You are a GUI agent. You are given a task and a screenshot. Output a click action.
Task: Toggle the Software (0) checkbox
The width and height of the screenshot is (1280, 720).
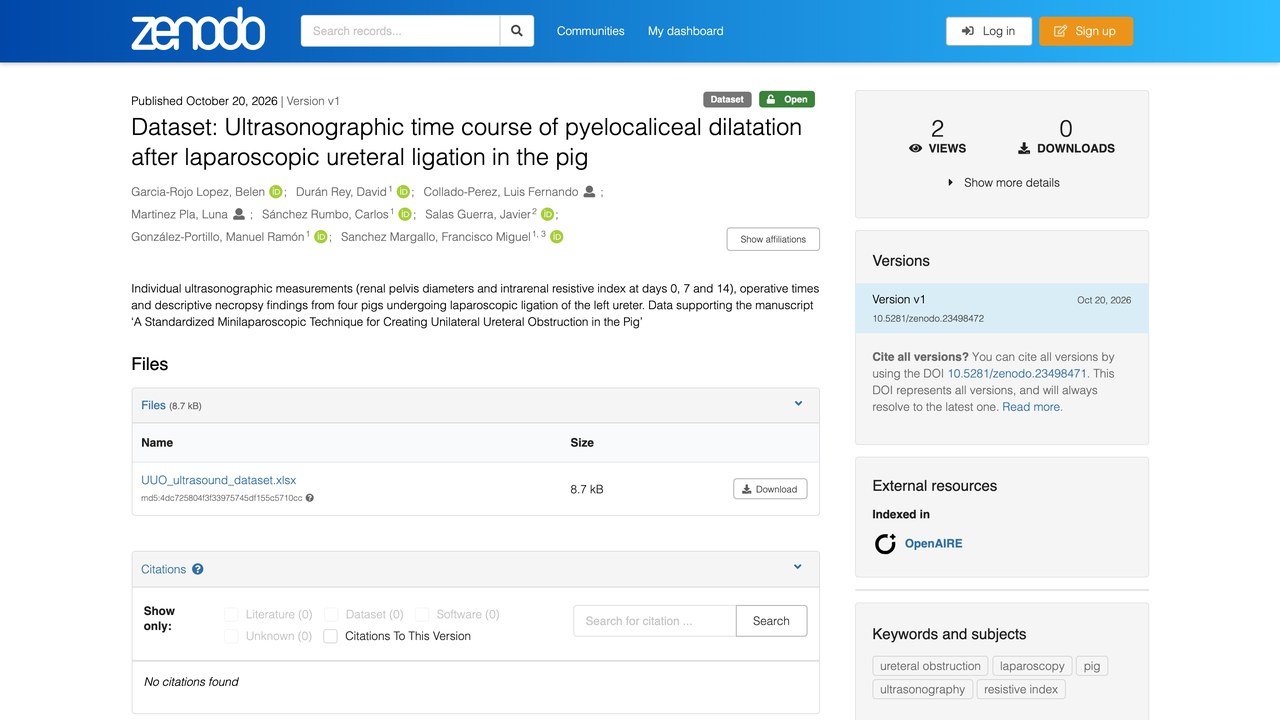click(x=422, y=614)
